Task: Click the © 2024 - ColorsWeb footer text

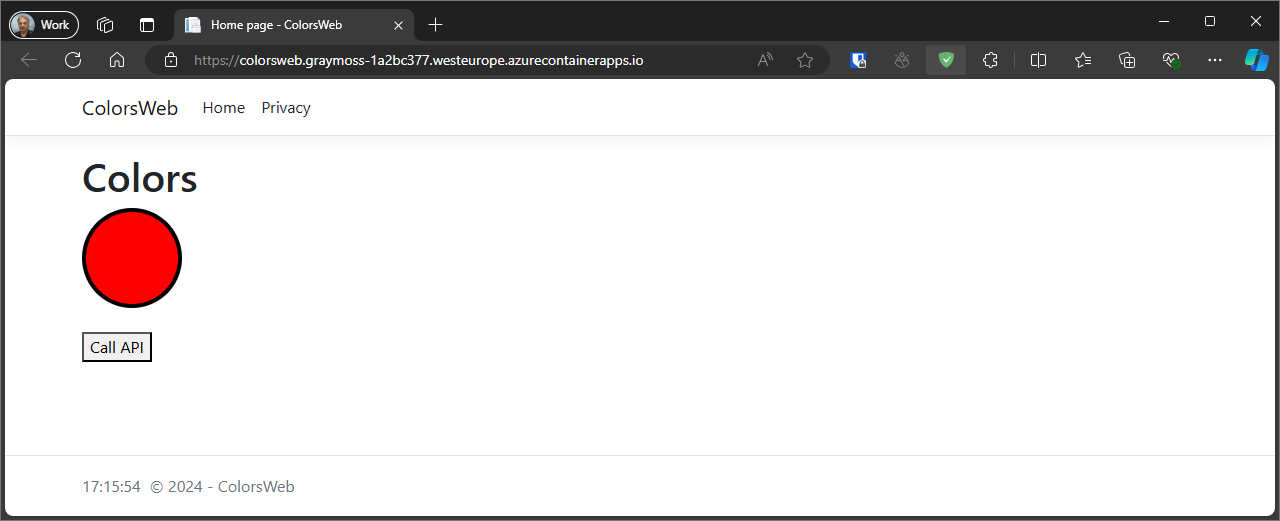Action: click(x=223, y=487)
